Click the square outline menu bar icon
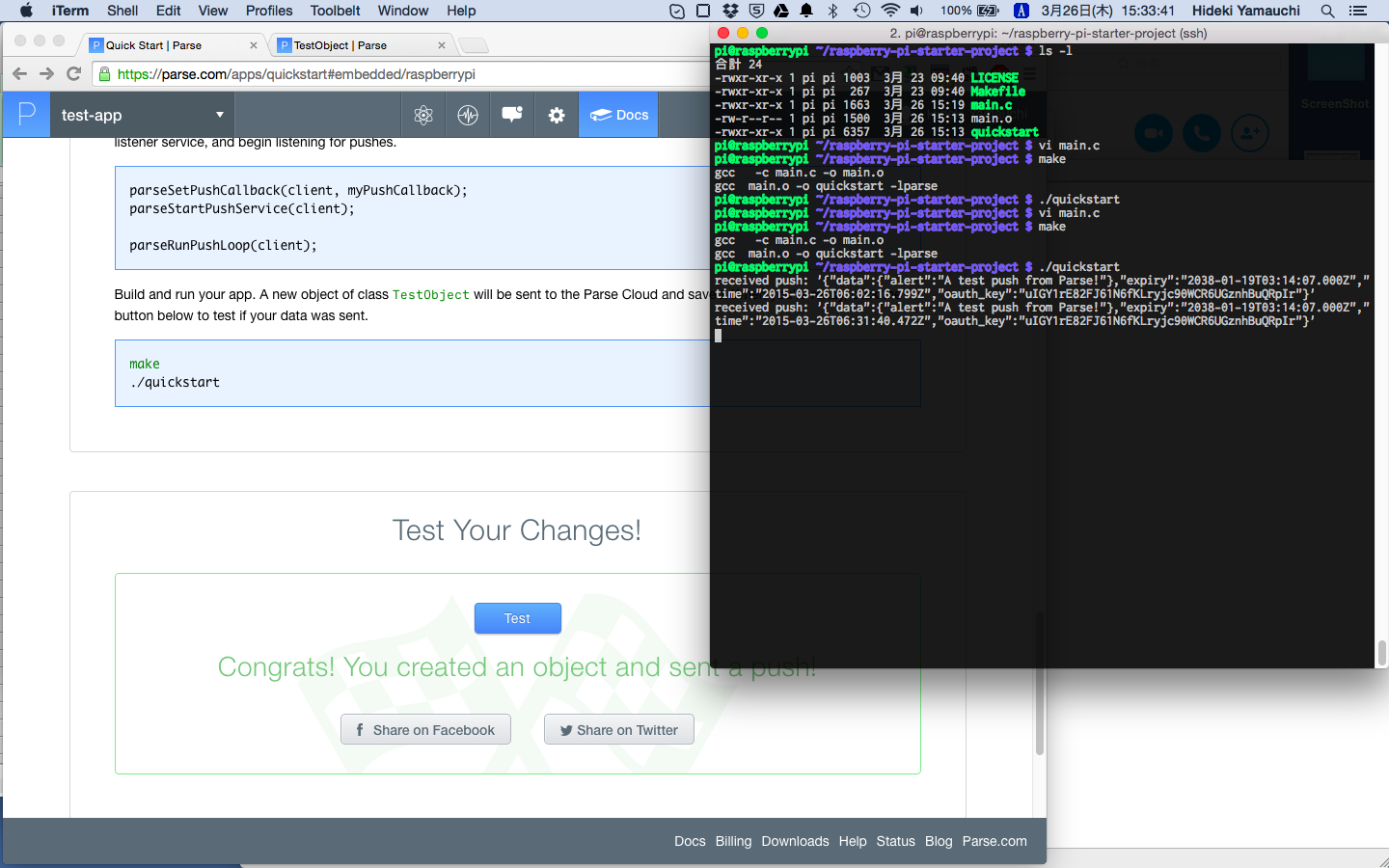The image size is (1389, 868). click(x=703, y=11)
